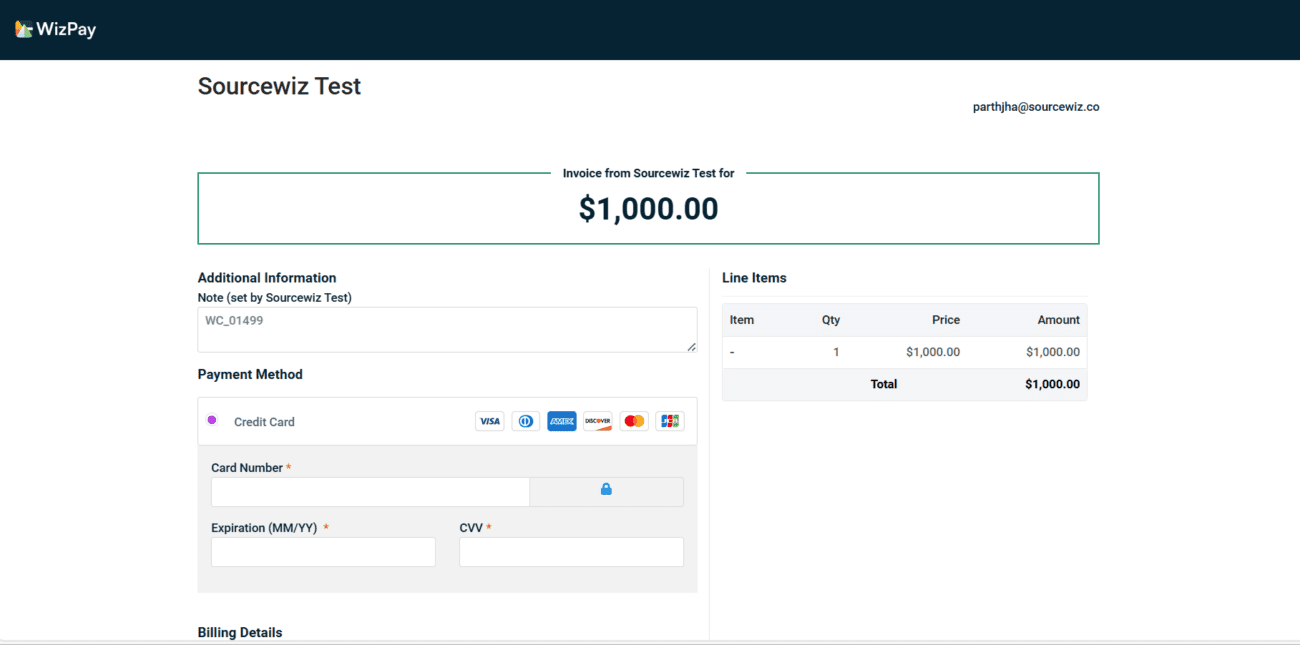Focus the Card Number input field
Viewport: 1300px width, 645px height.
(370, 492)
